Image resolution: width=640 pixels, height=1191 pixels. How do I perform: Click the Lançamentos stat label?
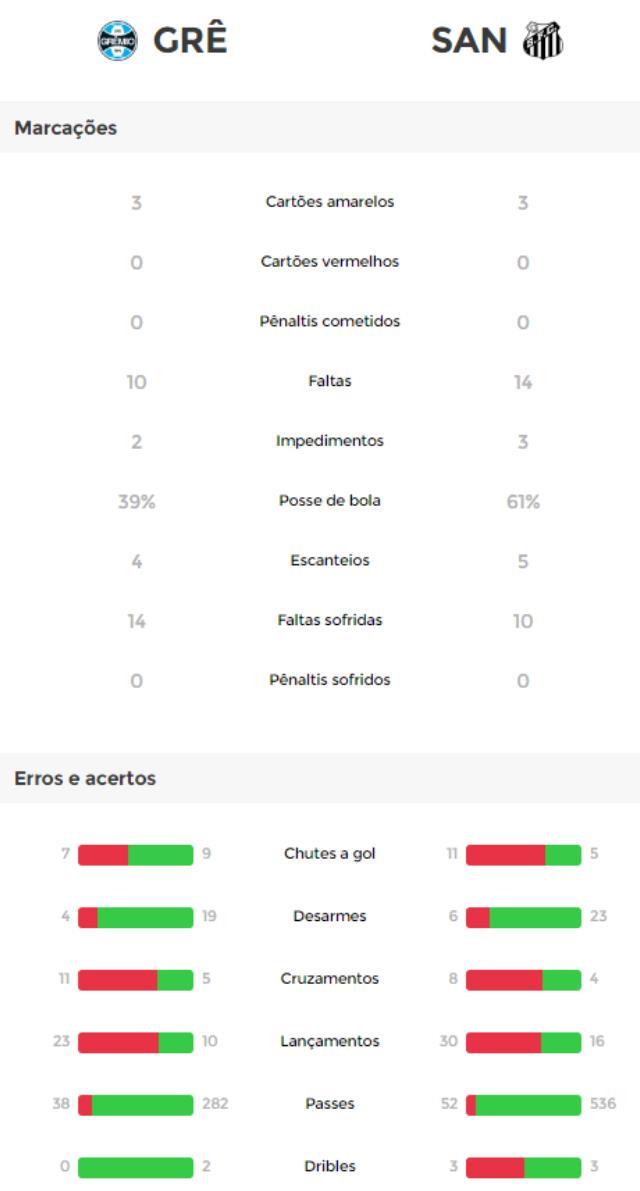(329, 1041)
